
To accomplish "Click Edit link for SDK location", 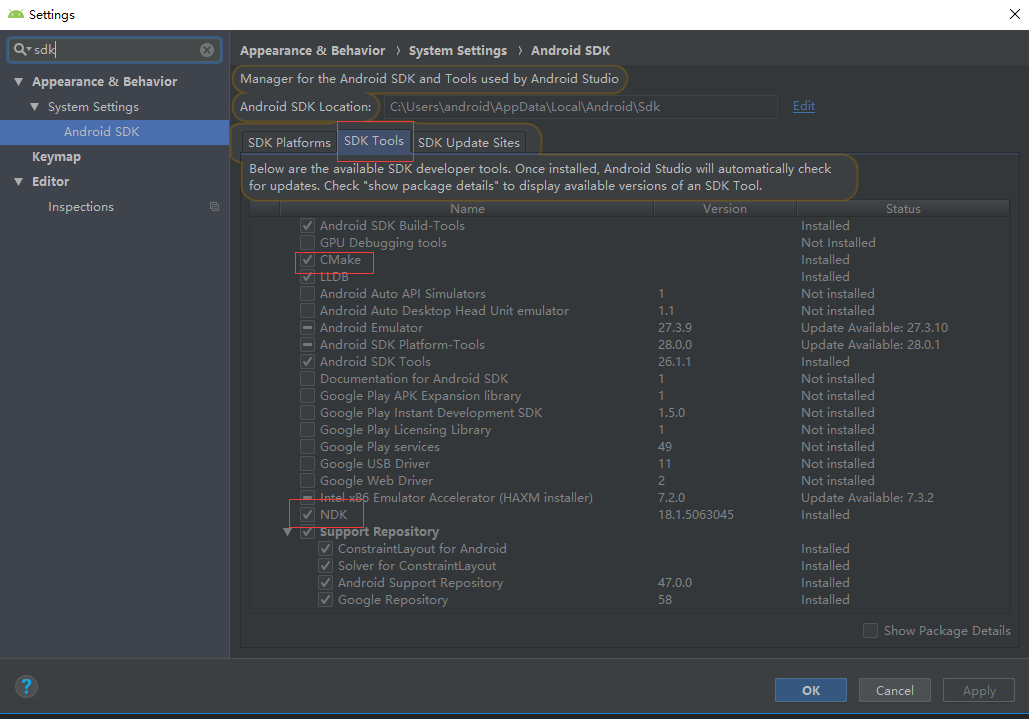I will pyautogui.click(x=803, y=106).
